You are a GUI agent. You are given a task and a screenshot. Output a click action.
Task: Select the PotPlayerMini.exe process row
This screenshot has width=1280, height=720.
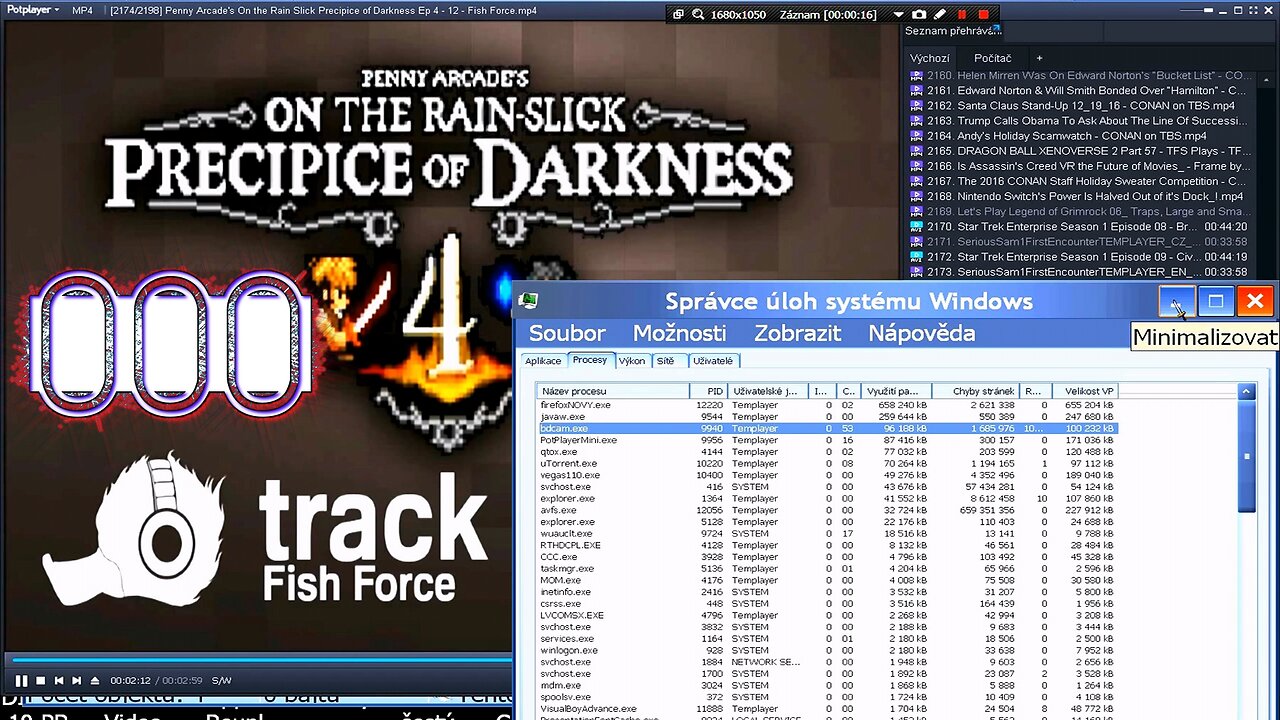pos(826,440)
